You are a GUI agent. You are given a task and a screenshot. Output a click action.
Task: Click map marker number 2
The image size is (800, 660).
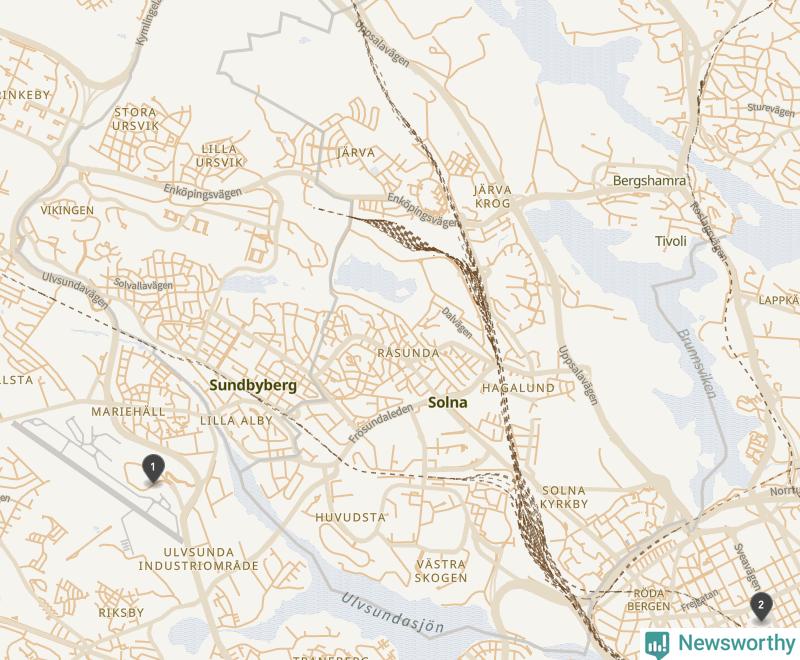[x=761, y=607]
